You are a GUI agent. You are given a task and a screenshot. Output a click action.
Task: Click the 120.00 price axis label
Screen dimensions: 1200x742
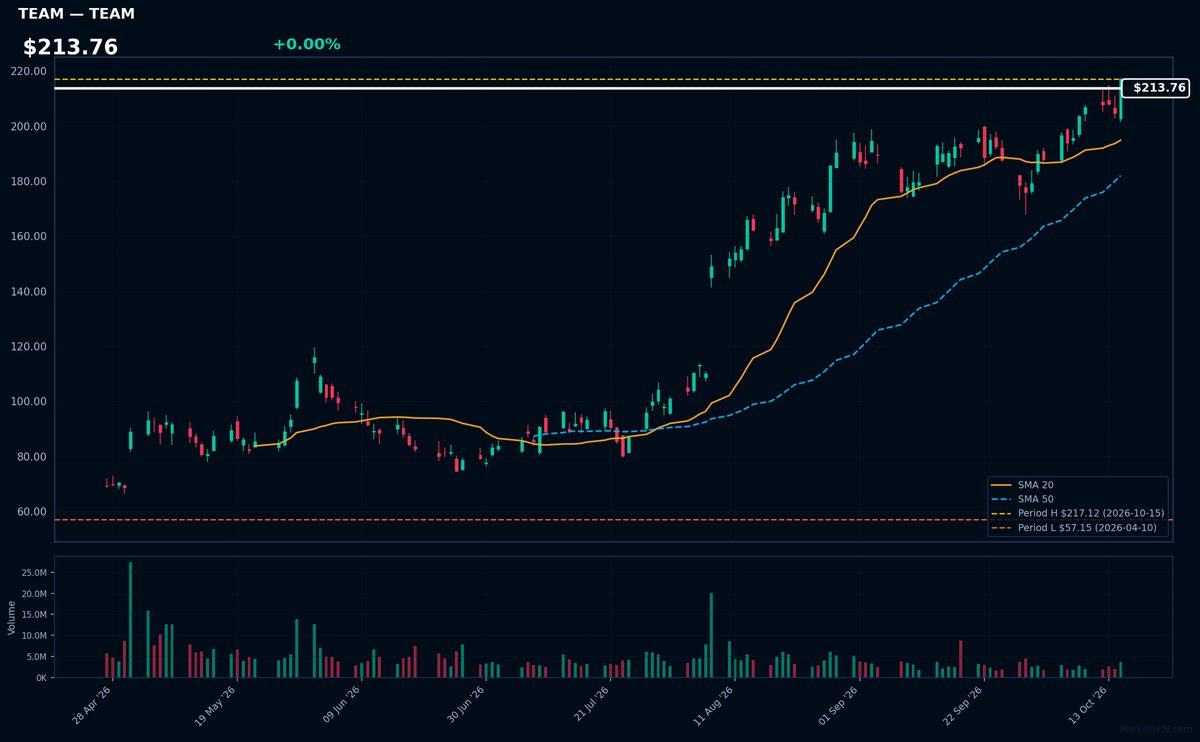pos(28,346)
